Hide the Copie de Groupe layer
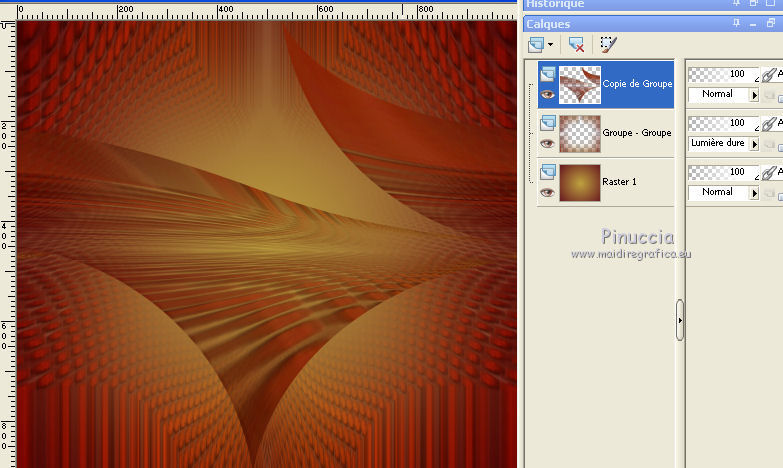This screenshot has height=468, width=783. (547, 94)
